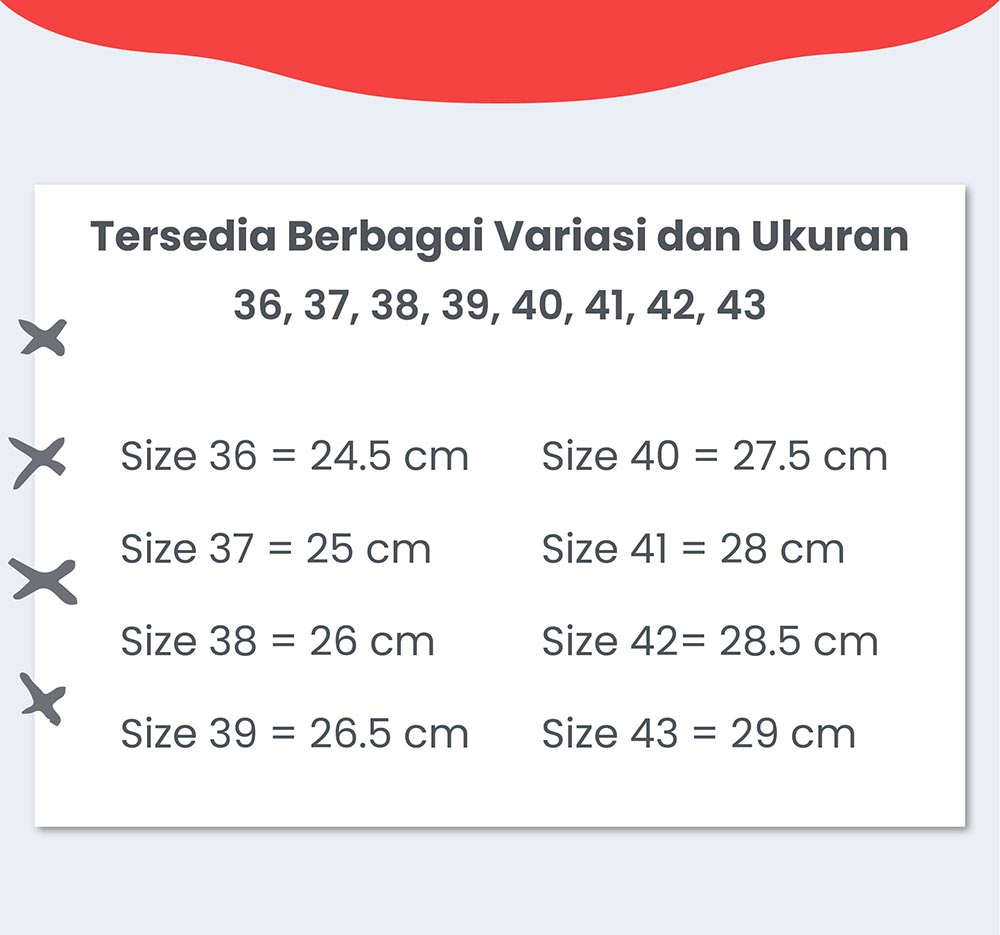Click the red wavy banner at top
Screen dimensions: 1000x935
(x=500, y=45)
